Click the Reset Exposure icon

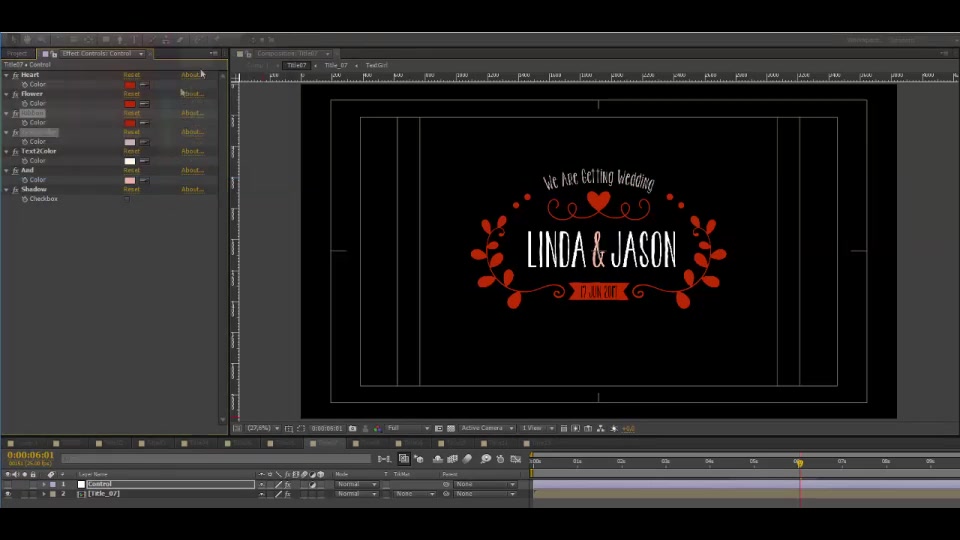click(614, 429)
